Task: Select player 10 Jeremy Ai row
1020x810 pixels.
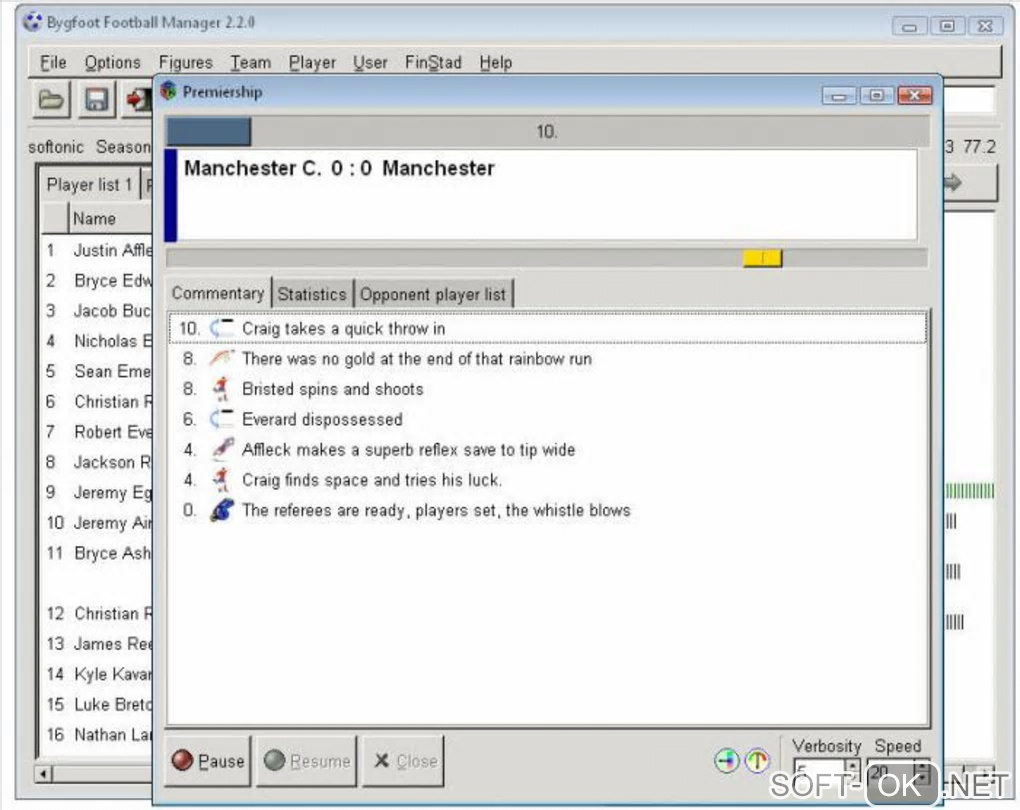Action: 98,522
